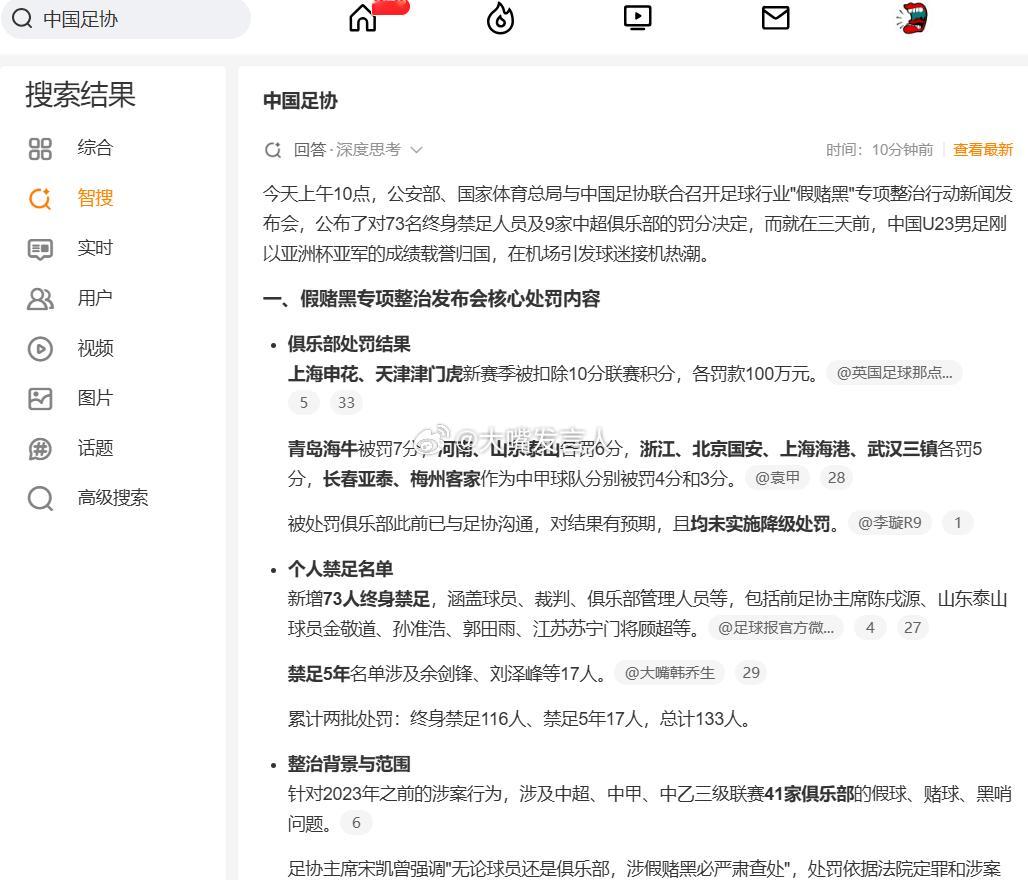Open the video channel icon

pyautogui.click(x=637, y=18)
